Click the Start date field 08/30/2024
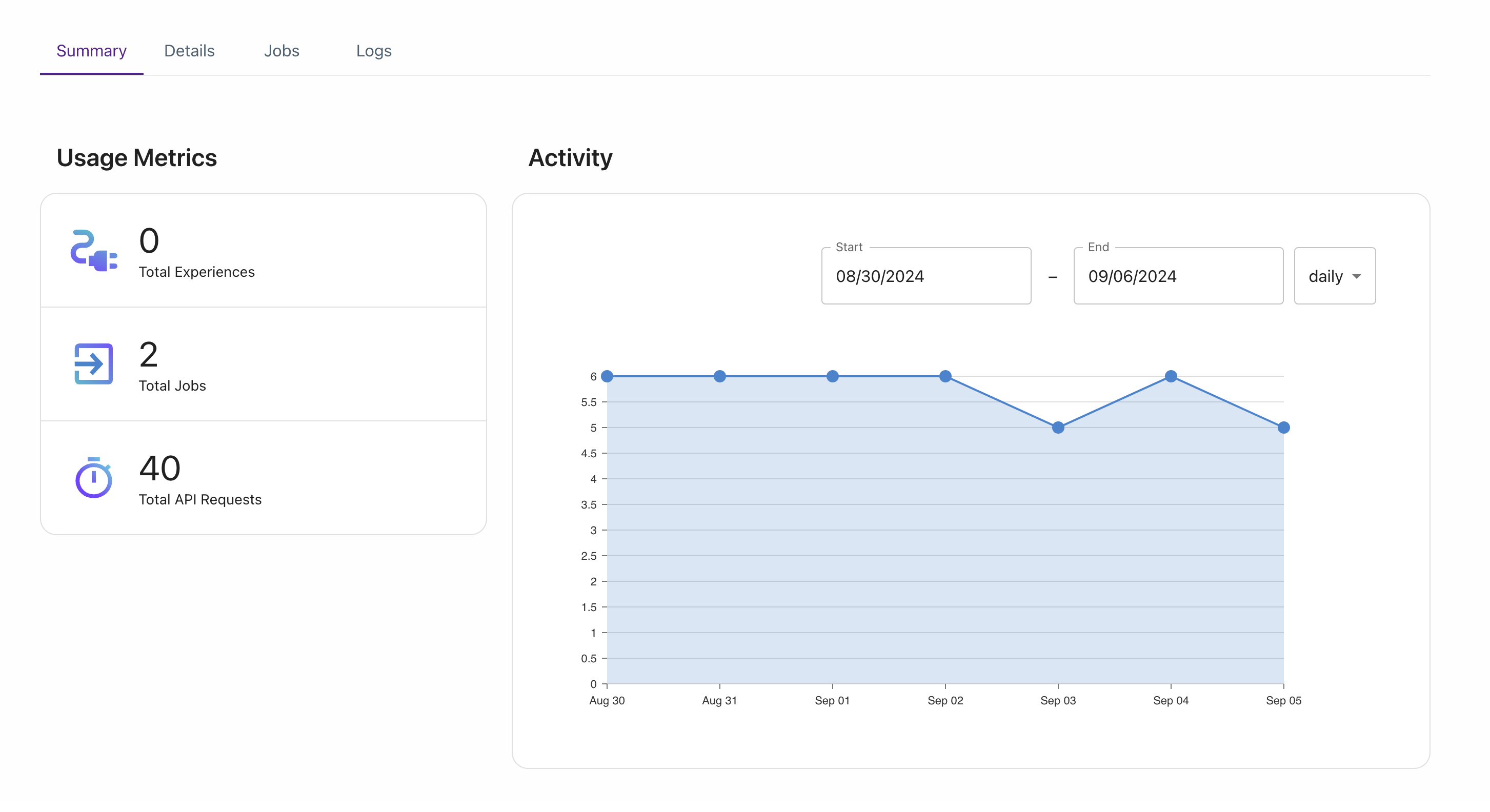 coord(926,276)
